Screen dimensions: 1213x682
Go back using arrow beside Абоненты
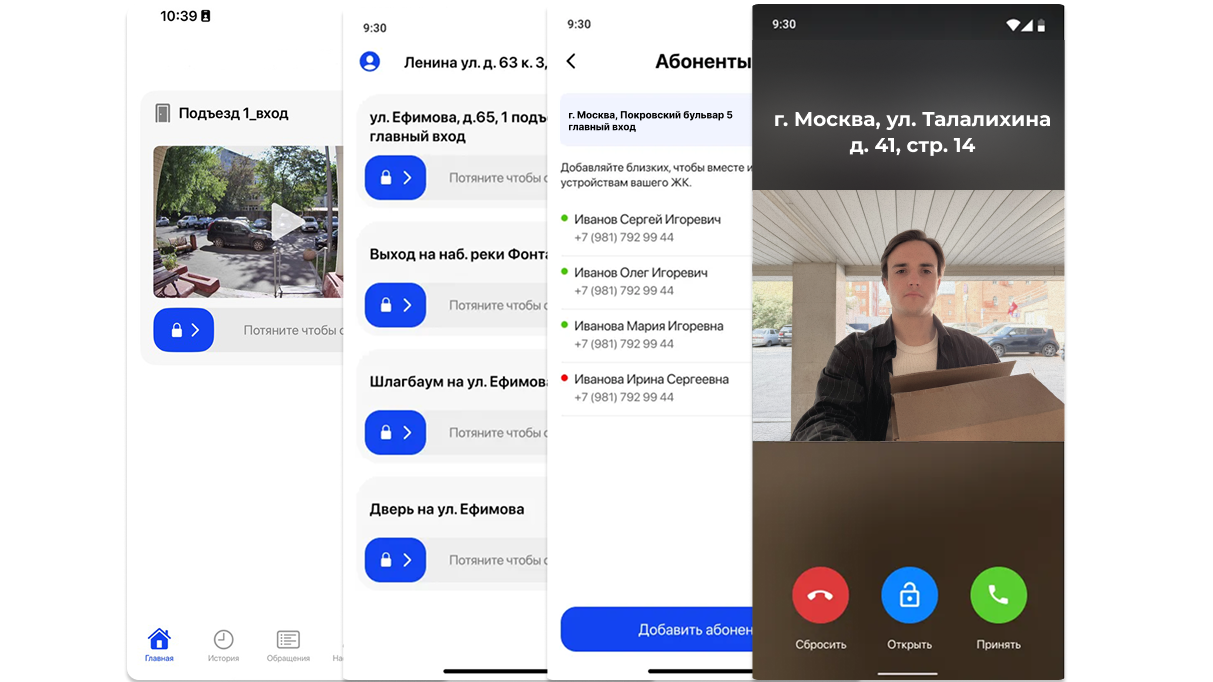click(x=571, y=62)
